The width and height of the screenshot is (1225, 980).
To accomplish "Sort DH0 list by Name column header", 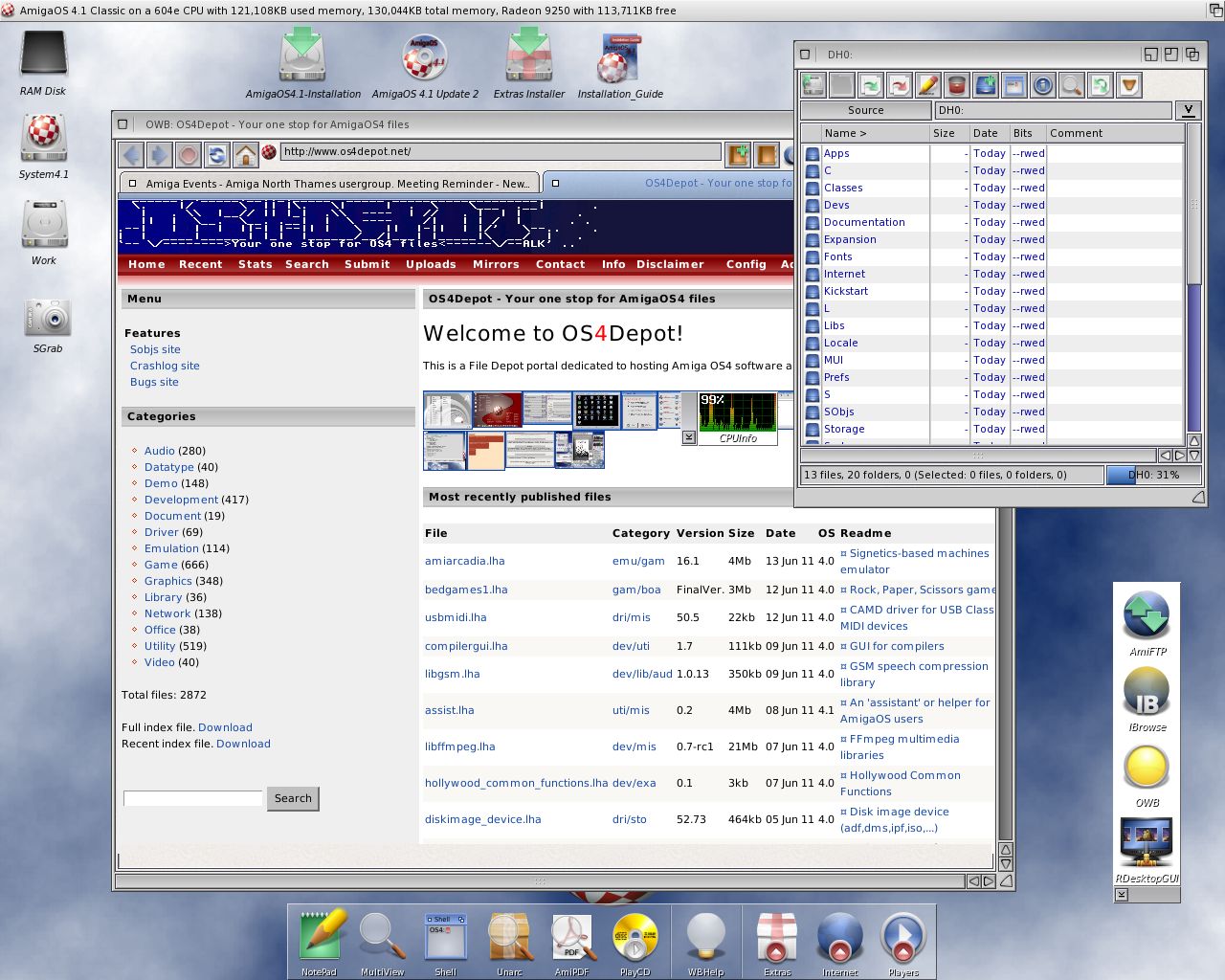I will pos(875,133).
